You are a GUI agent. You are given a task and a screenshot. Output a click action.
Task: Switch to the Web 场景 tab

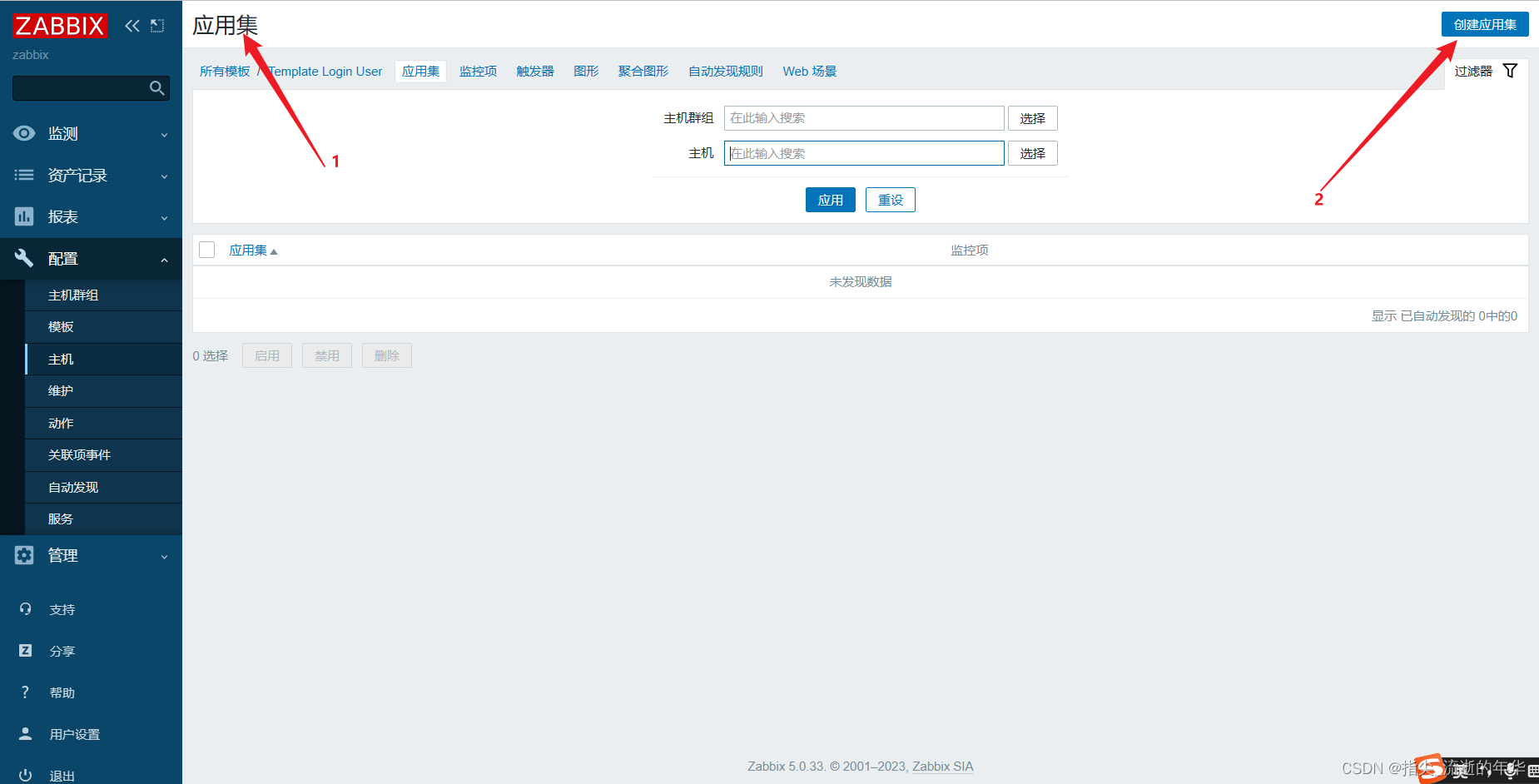click(810, 72)
